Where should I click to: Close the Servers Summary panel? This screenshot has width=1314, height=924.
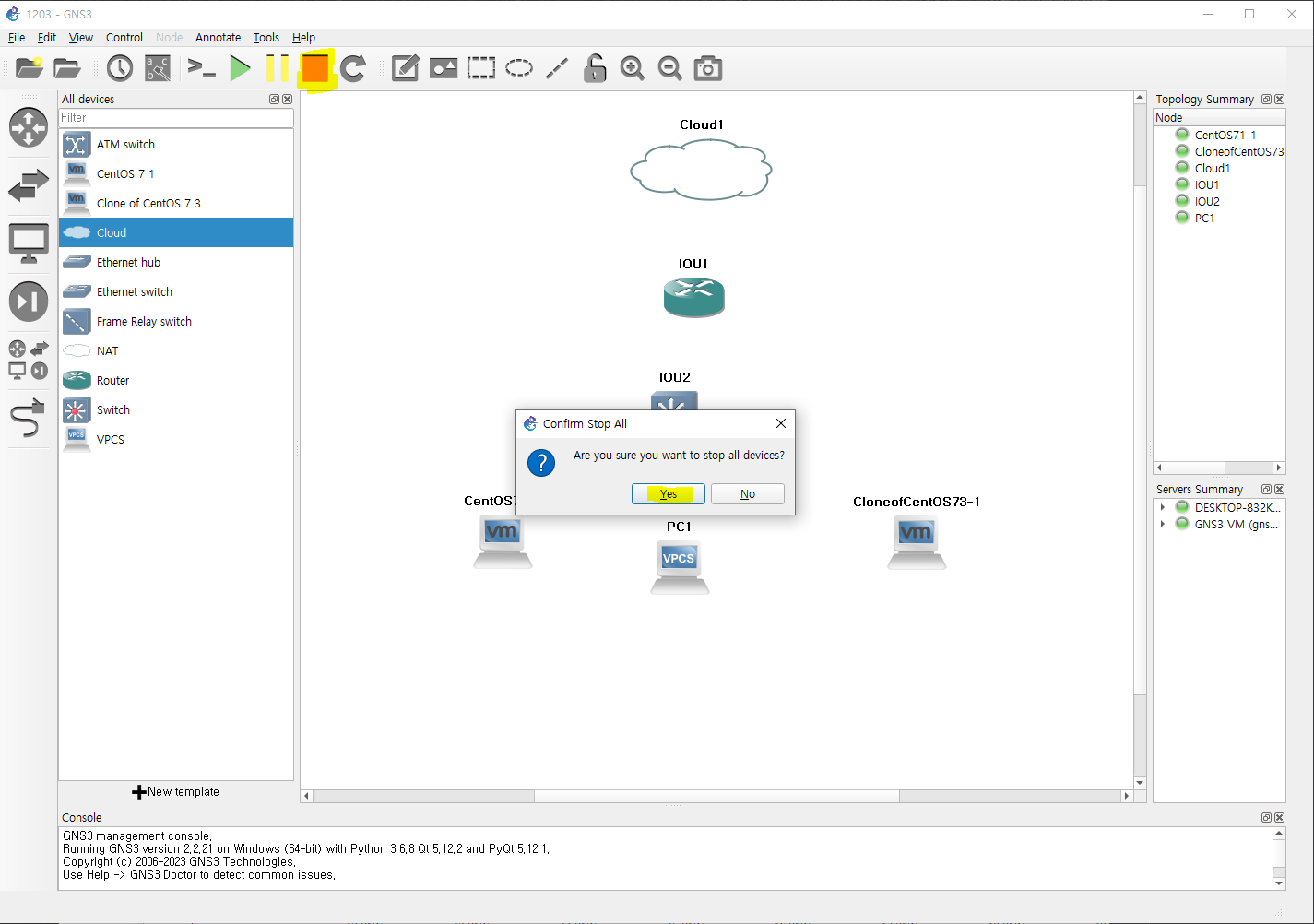coord(1279,489)
